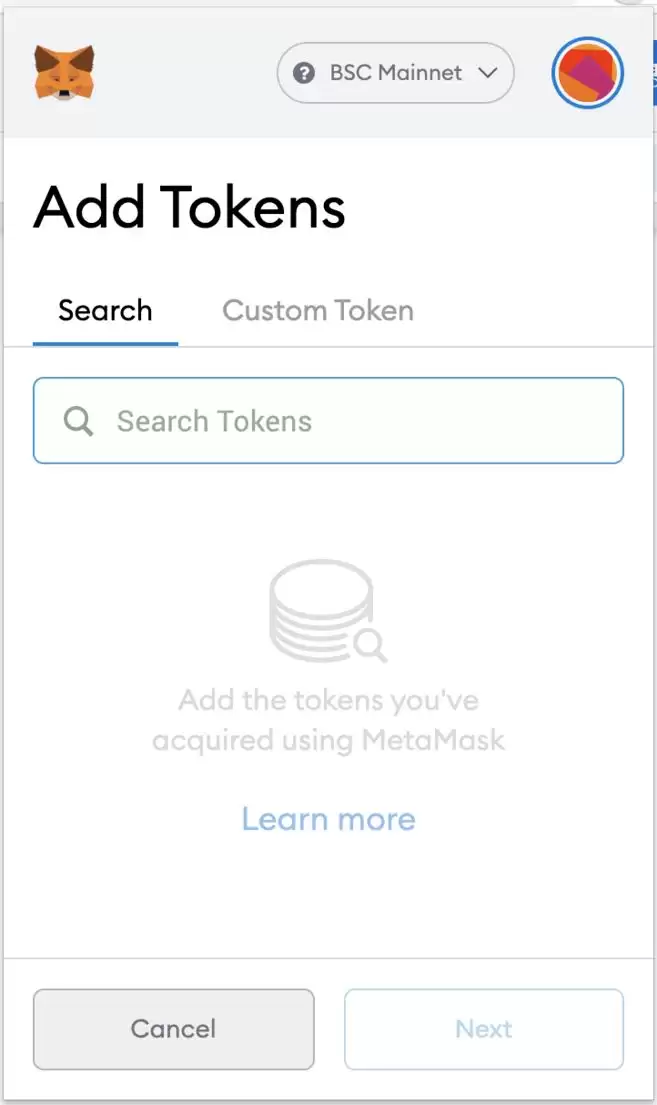Screen dimensions: 657x1105
Task: Focus the Search Tokens input field
Action: click(360, 421)
